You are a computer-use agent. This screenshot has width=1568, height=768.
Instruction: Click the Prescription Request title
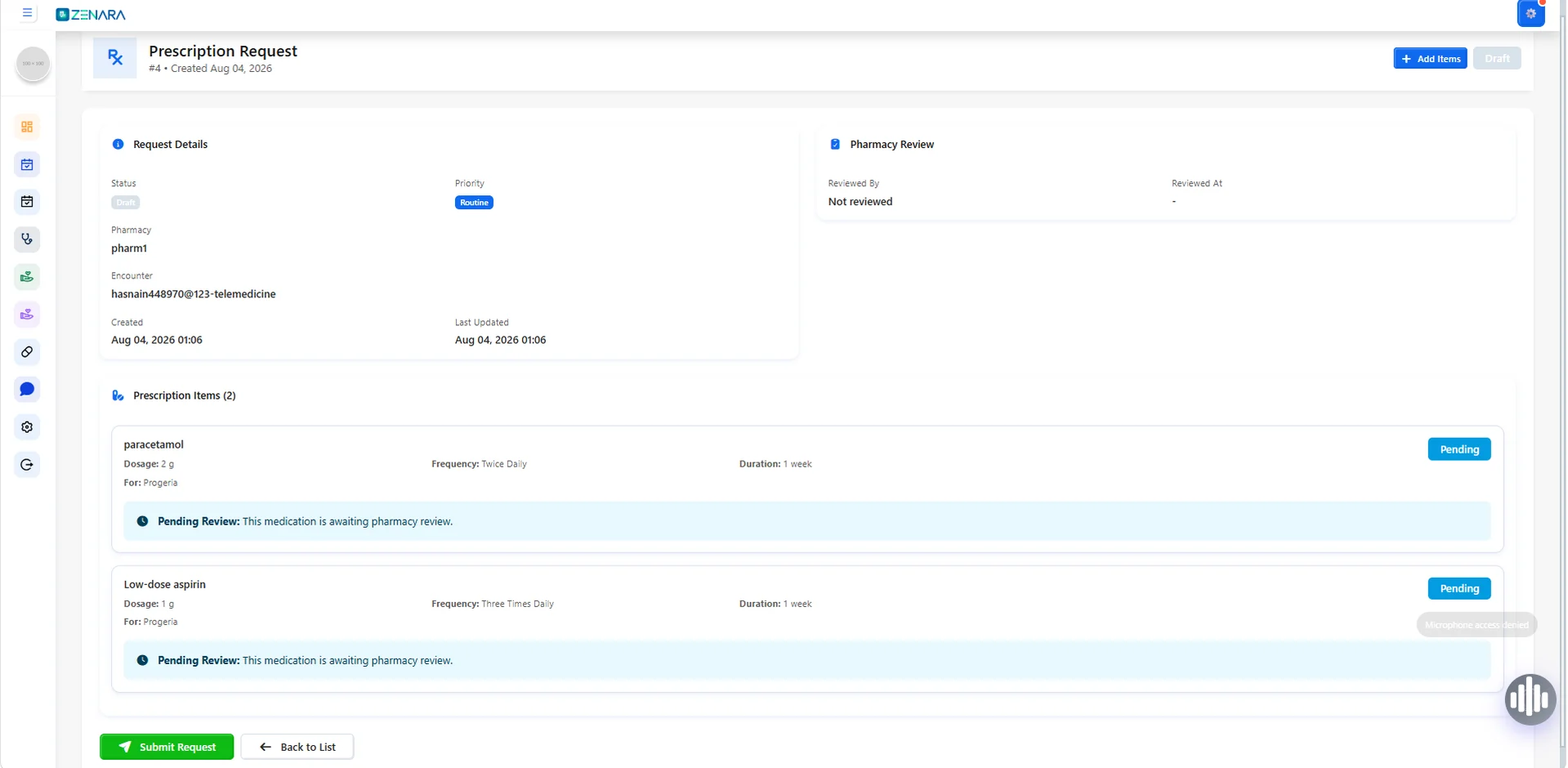pos(223,51)
